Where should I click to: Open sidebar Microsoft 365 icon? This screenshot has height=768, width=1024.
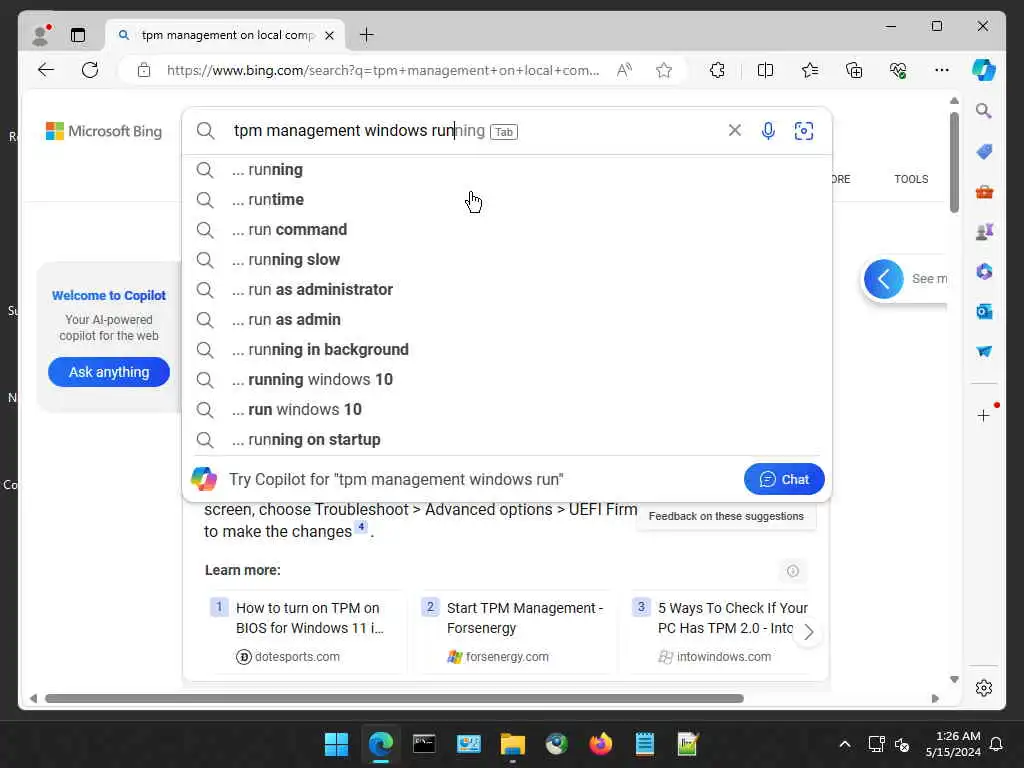[x=984, y=271]
